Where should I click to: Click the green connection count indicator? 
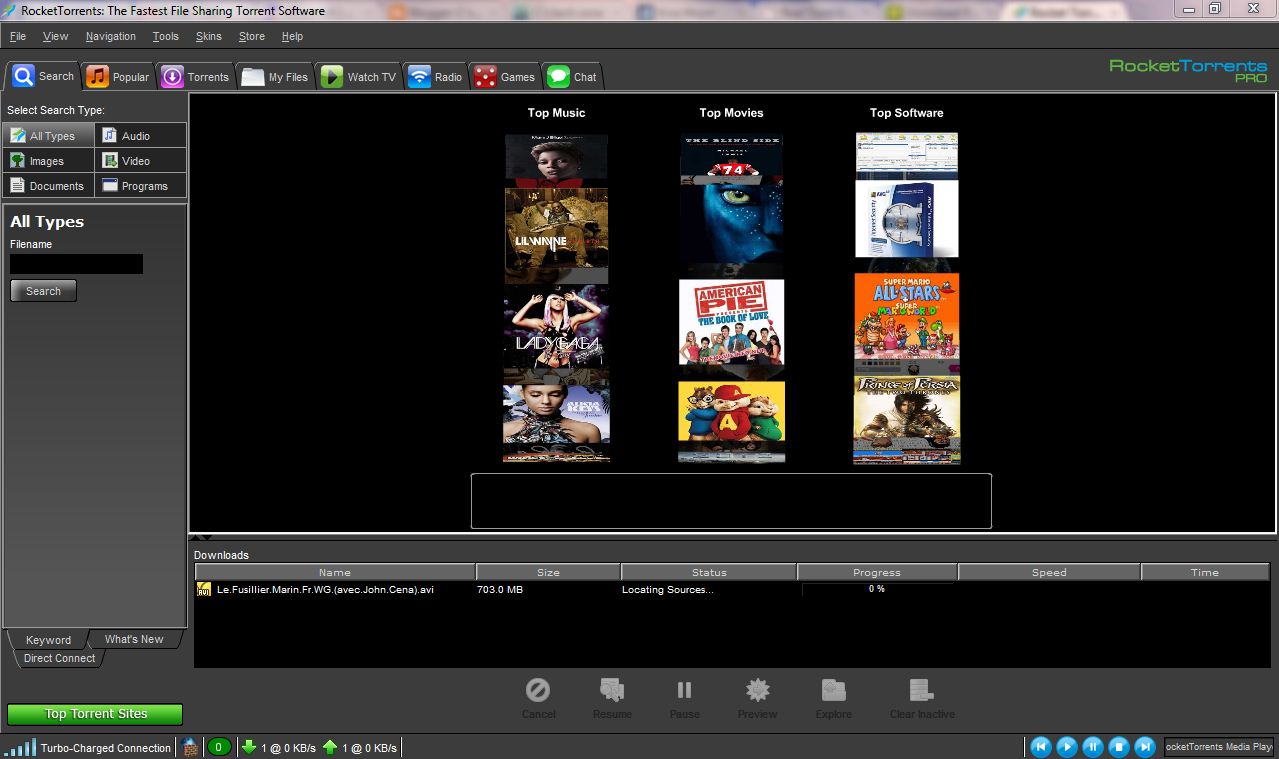pos(219,747)
